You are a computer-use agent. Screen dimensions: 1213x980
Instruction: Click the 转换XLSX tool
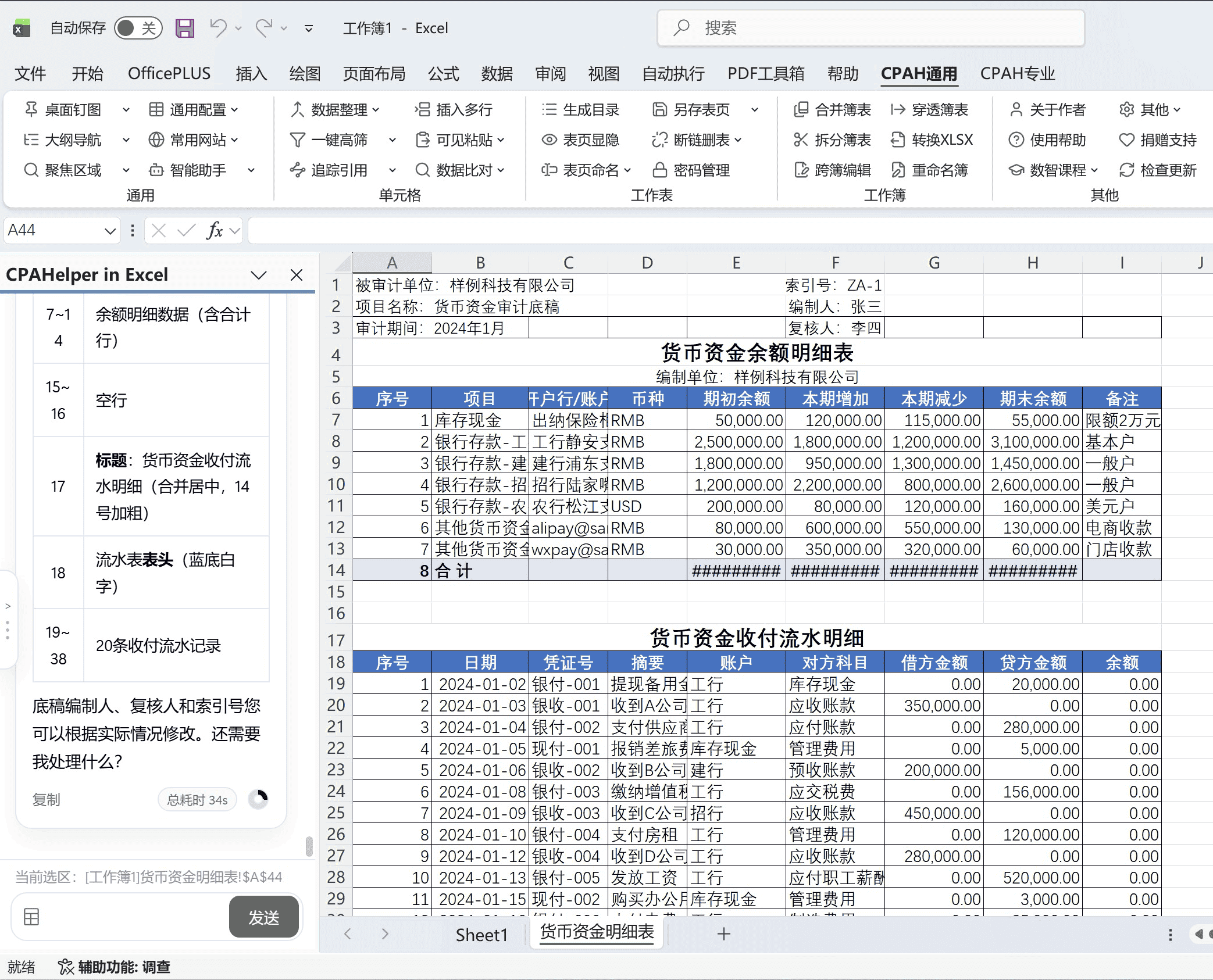coord(932,140)
